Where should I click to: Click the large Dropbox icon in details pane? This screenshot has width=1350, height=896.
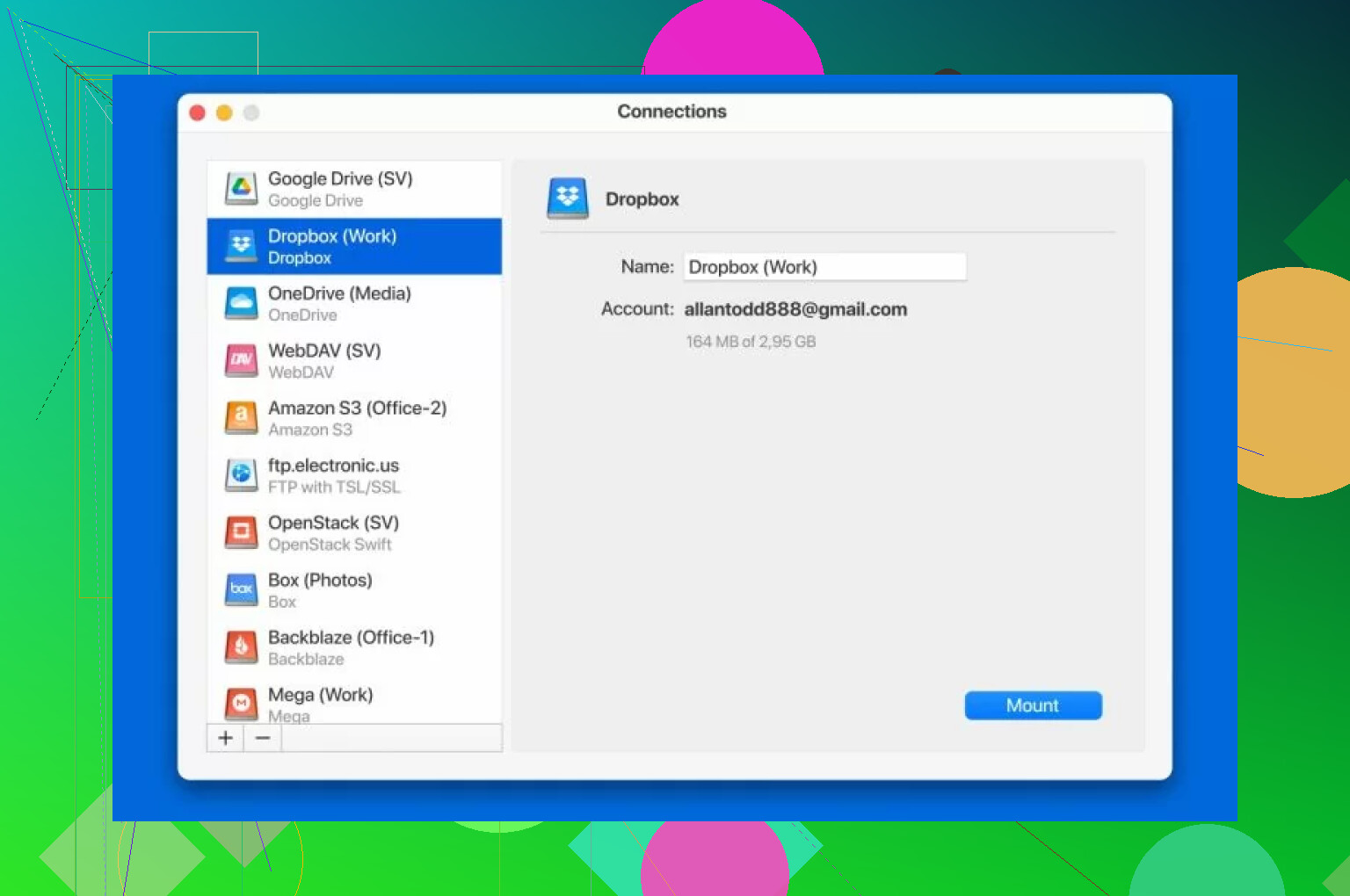(568, 199)
